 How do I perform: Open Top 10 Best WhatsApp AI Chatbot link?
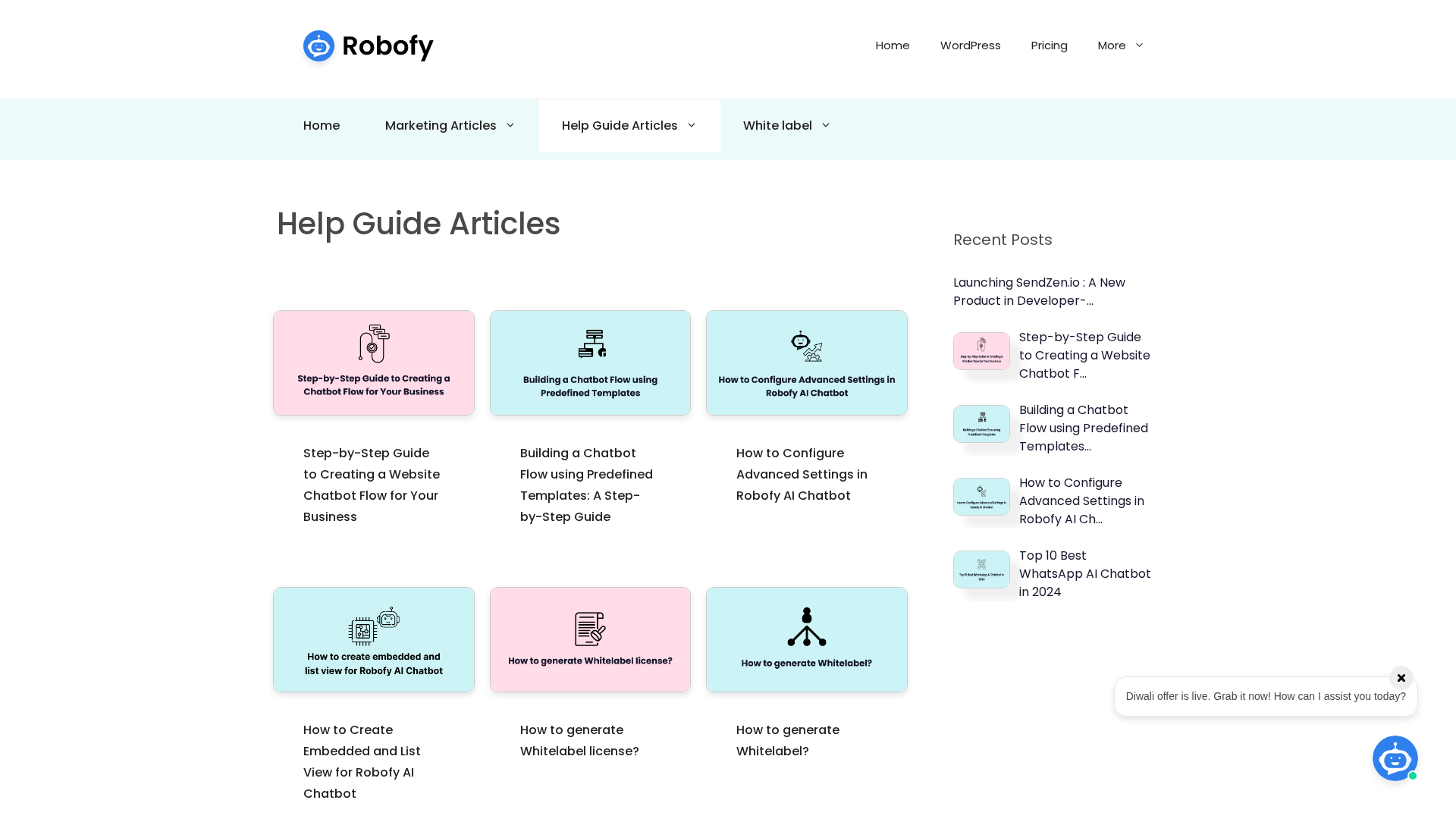(x=1084, y=574)
